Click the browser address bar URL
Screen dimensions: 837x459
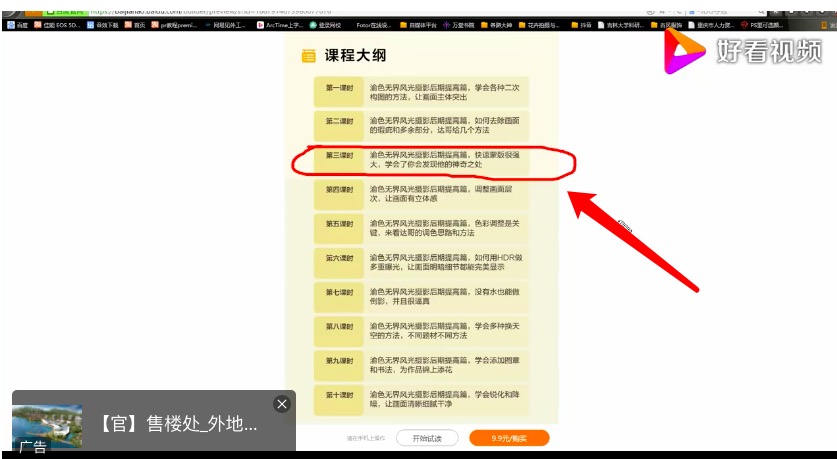[x=211, y=11]
